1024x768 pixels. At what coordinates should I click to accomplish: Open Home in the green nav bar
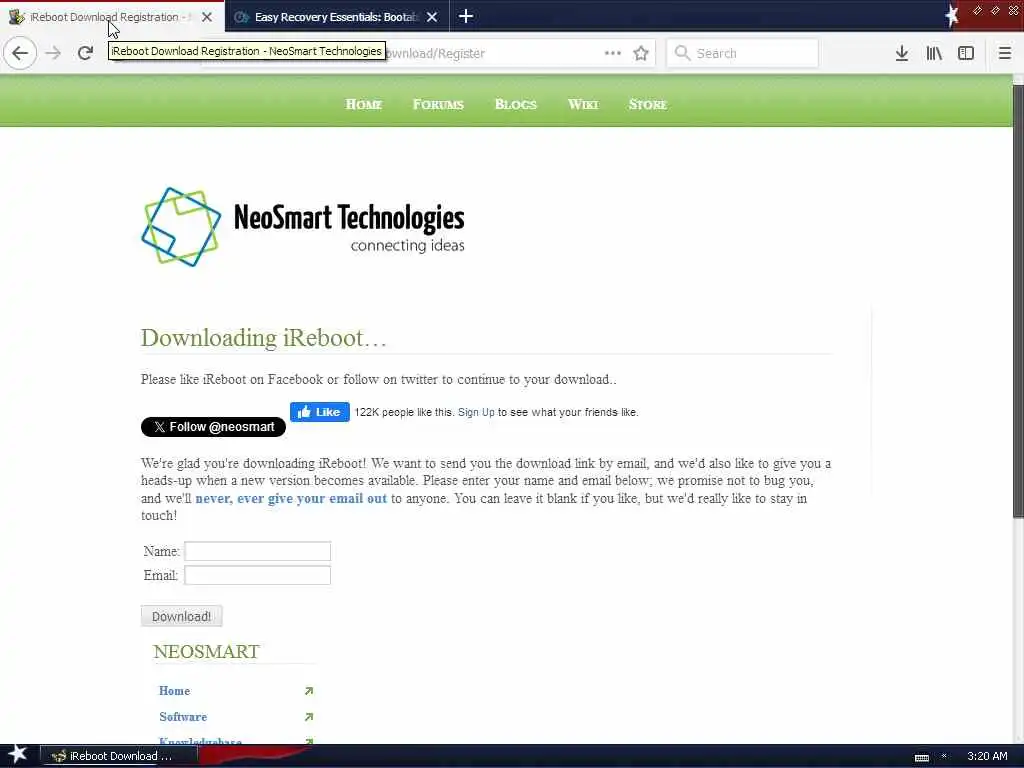pyautogui.click(x=364, y=104)
